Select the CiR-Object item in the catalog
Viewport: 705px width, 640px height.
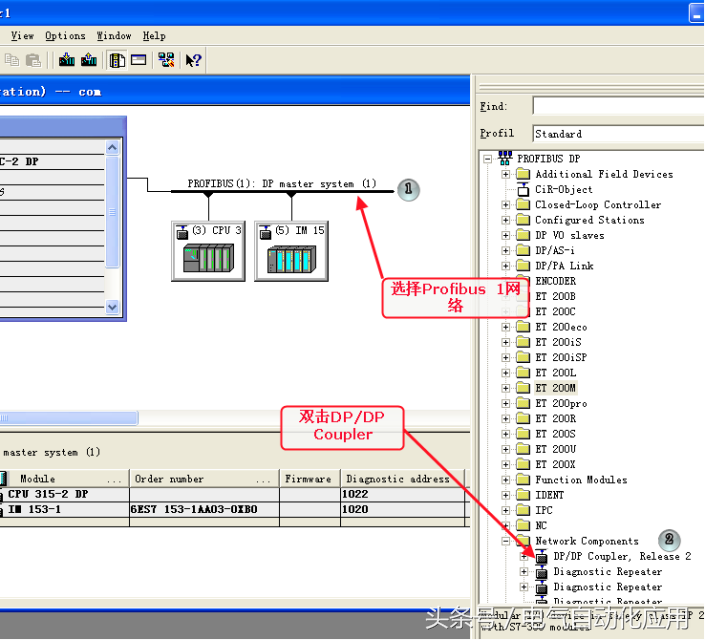coord(563,189)
